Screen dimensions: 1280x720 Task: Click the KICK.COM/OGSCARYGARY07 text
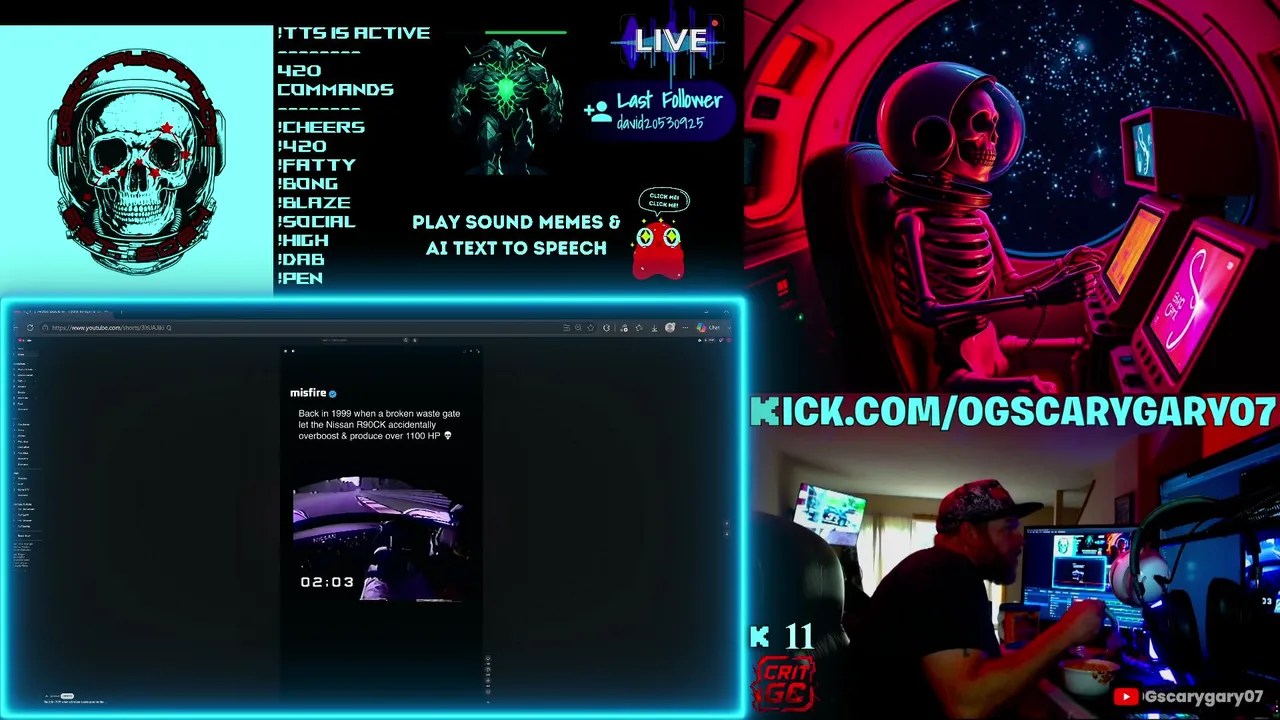coord(1013,412)
